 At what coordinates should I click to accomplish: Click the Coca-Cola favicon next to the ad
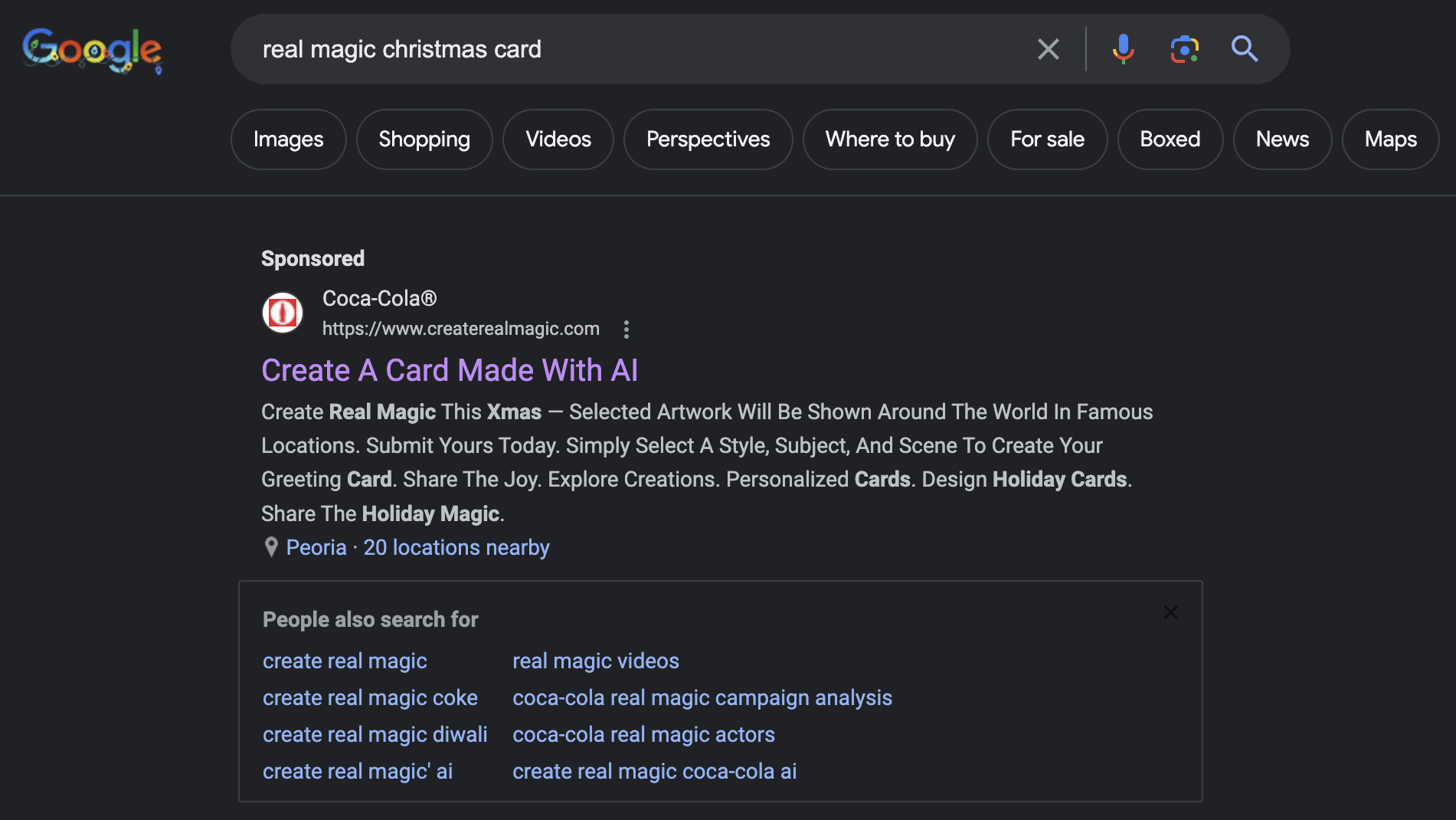point(282,313)
